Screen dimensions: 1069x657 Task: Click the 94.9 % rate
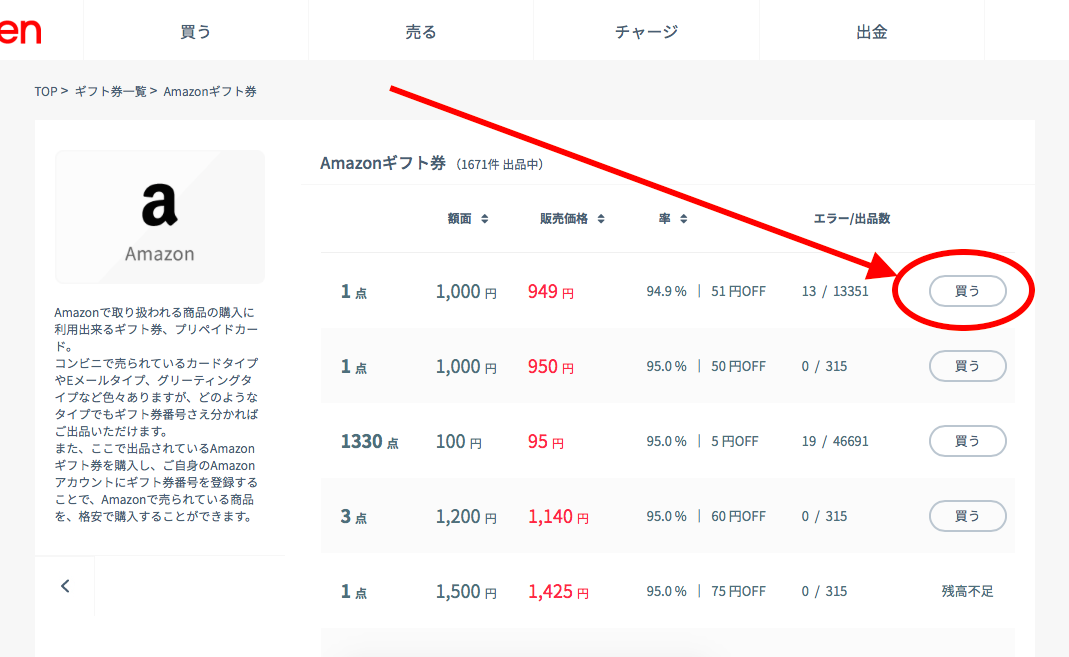click(x=666, y=291)
